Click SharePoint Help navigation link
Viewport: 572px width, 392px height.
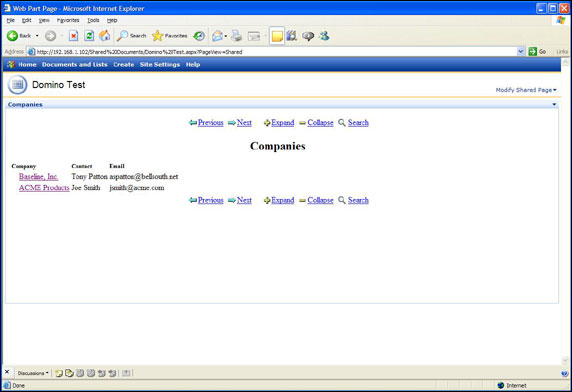coord(193,65)
